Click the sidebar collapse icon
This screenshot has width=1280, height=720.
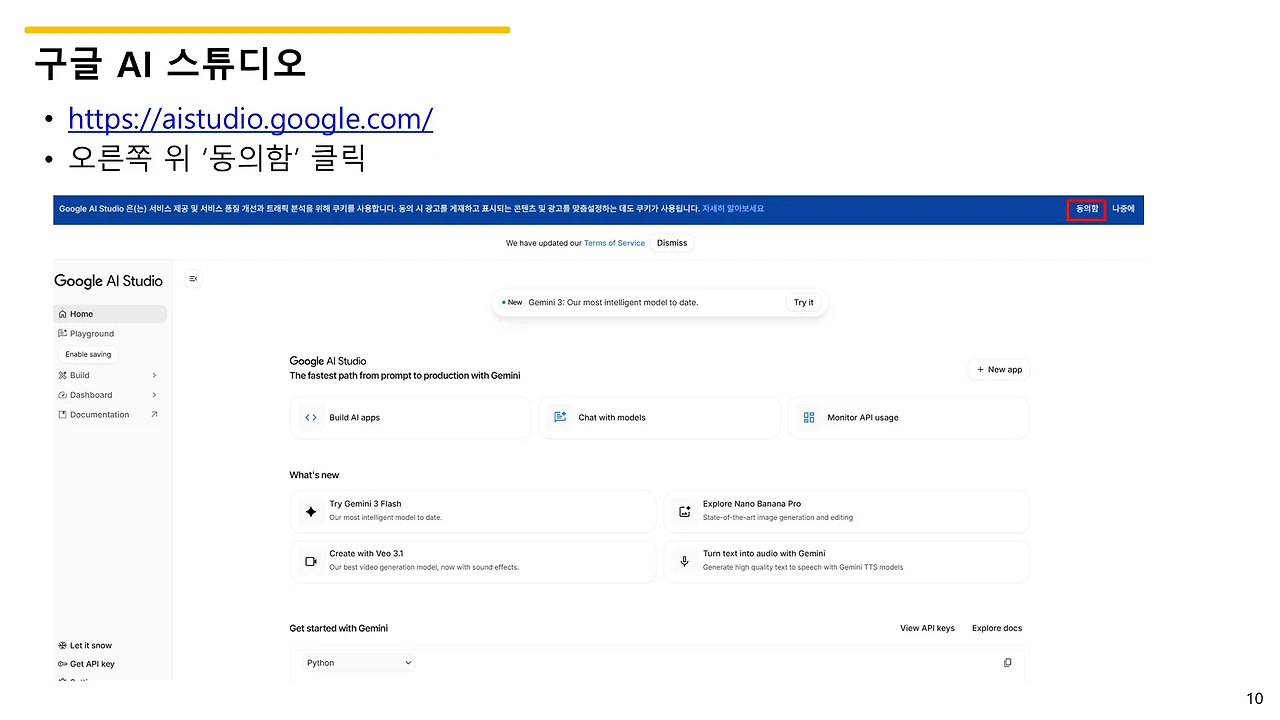pos(193,279)
